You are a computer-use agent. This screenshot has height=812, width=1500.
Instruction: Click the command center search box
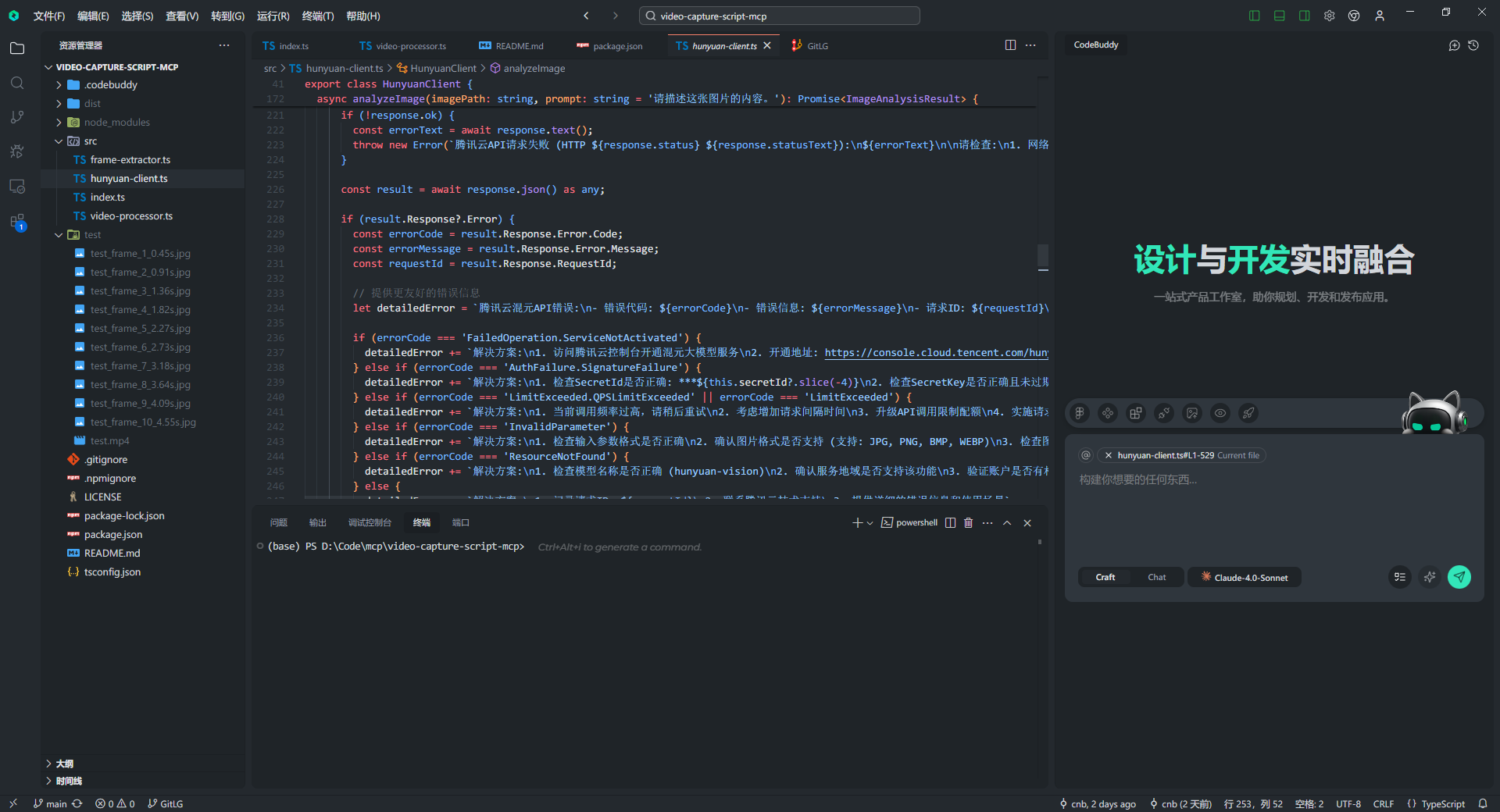(x=780, y=16)
